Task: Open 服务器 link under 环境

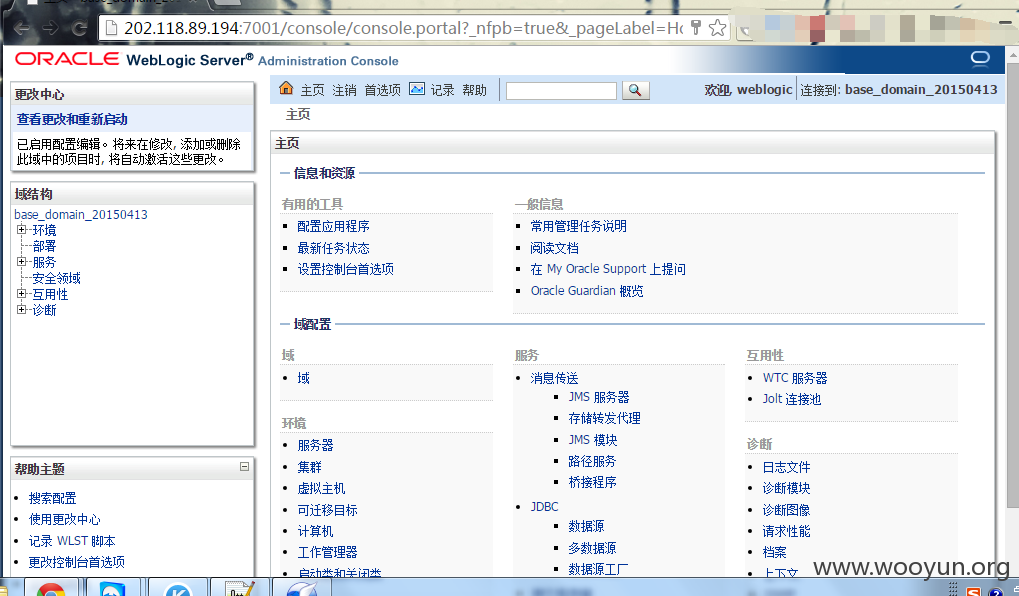Action: (x=315, y=445)
